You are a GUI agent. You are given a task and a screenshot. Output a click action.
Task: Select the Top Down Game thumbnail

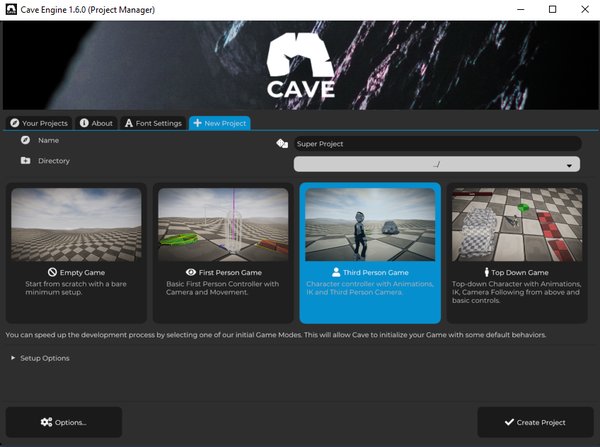517,225
